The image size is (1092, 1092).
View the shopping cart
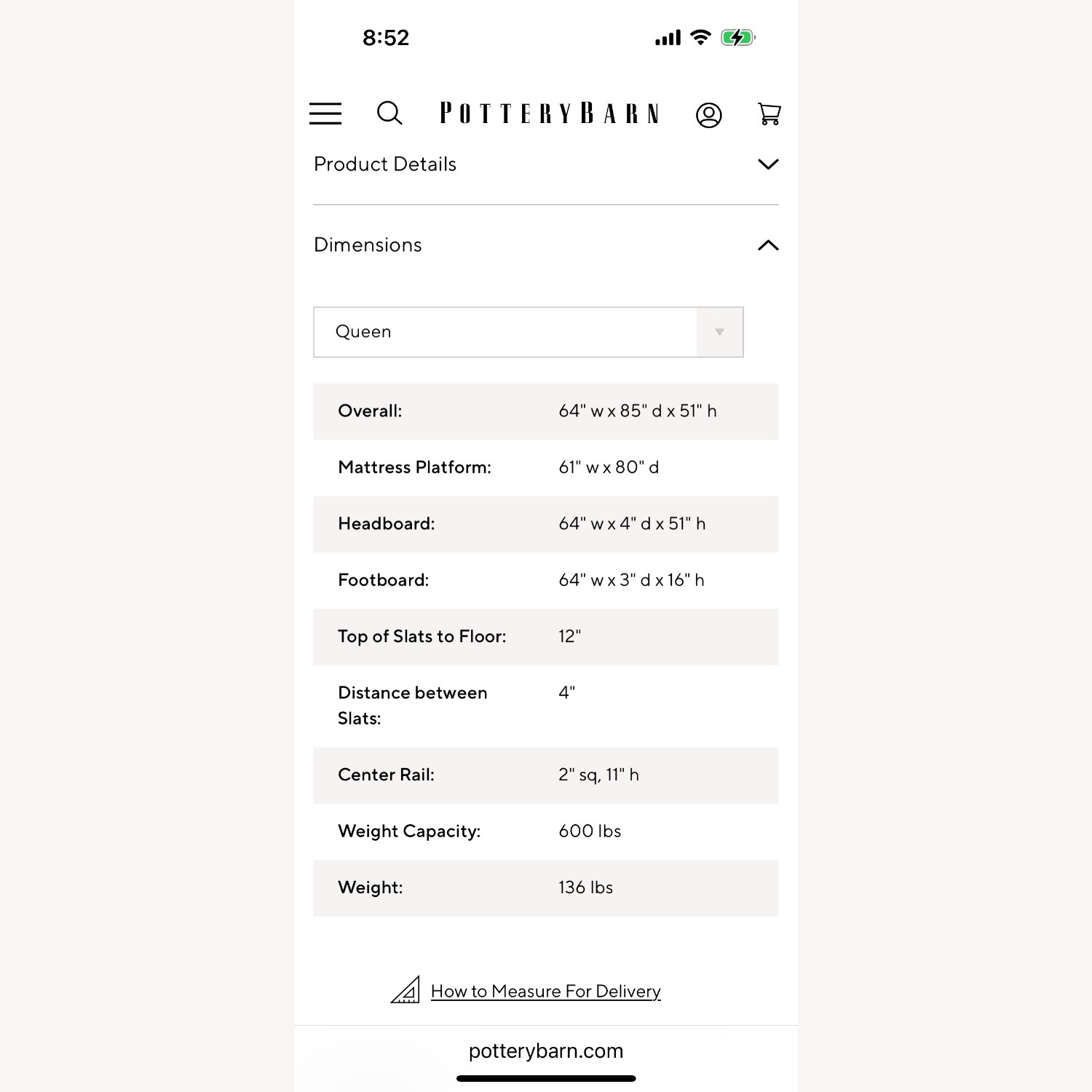click(769, 114)
